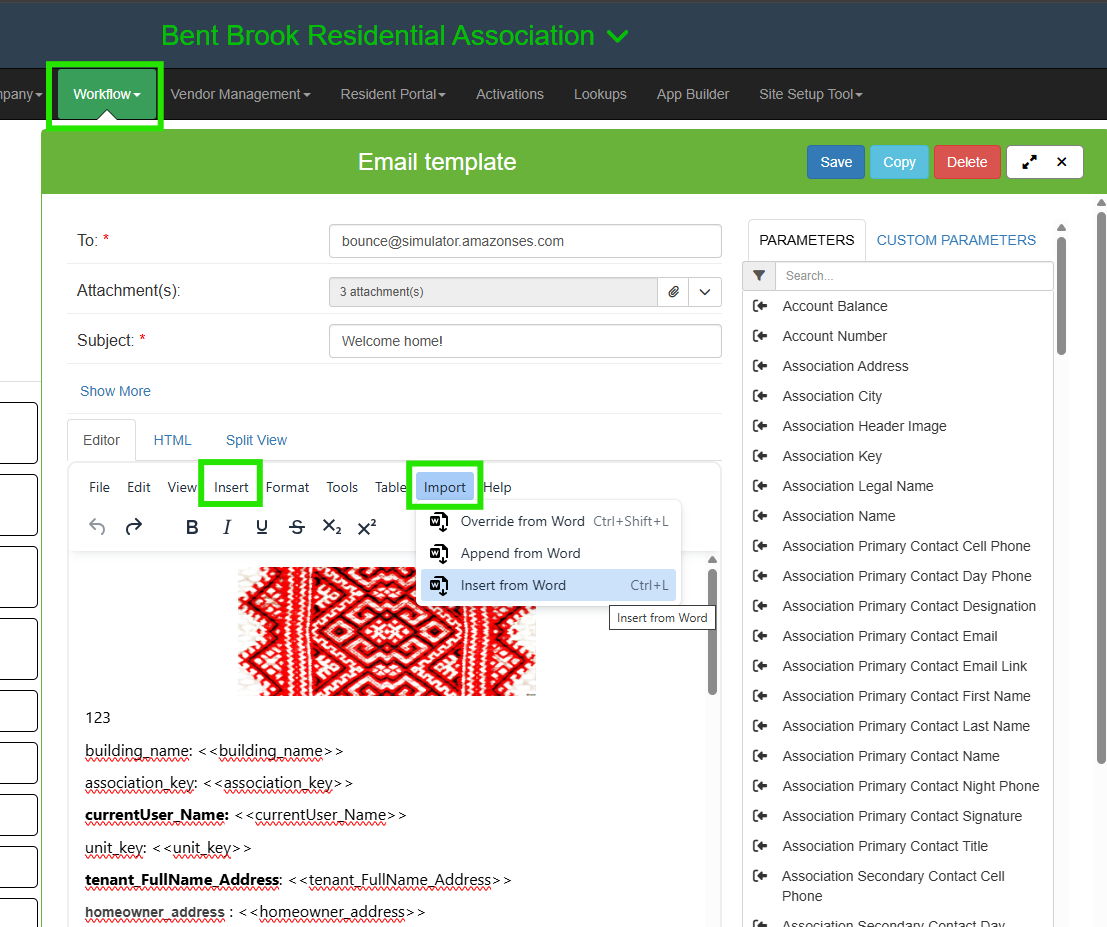Screen dimensions: 1107x927
Task: Click the Undo arrow icon
Action: [x=97, y=527]
